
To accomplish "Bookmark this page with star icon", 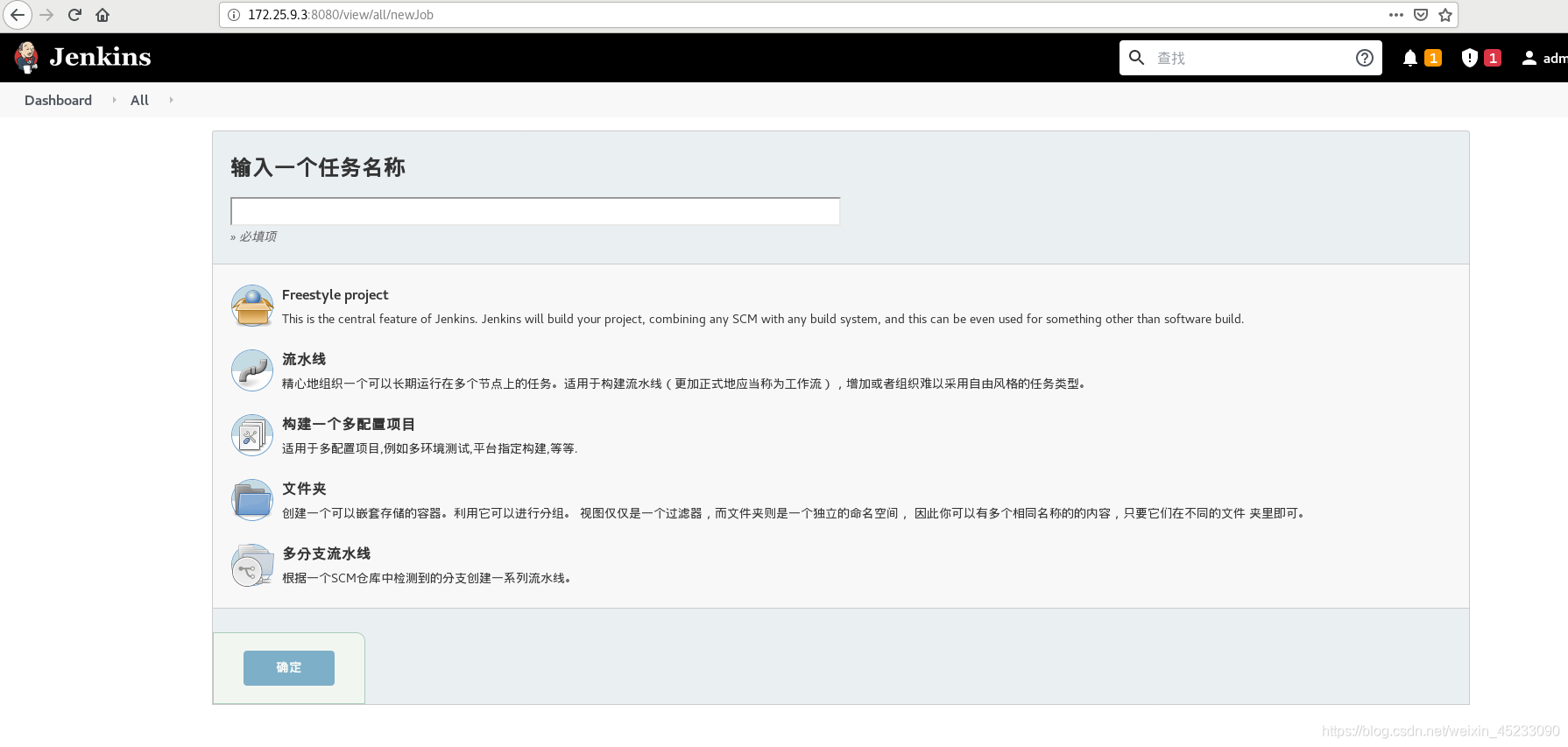I will tap(1445, 15).
